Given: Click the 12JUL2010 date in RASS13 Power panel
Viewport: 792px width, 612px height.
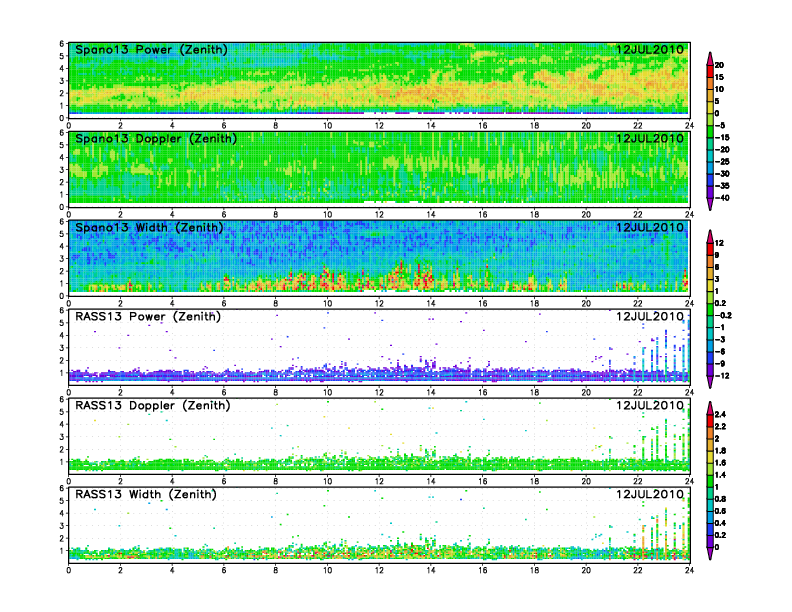Looking at the screenshot, I should [650, 317].
